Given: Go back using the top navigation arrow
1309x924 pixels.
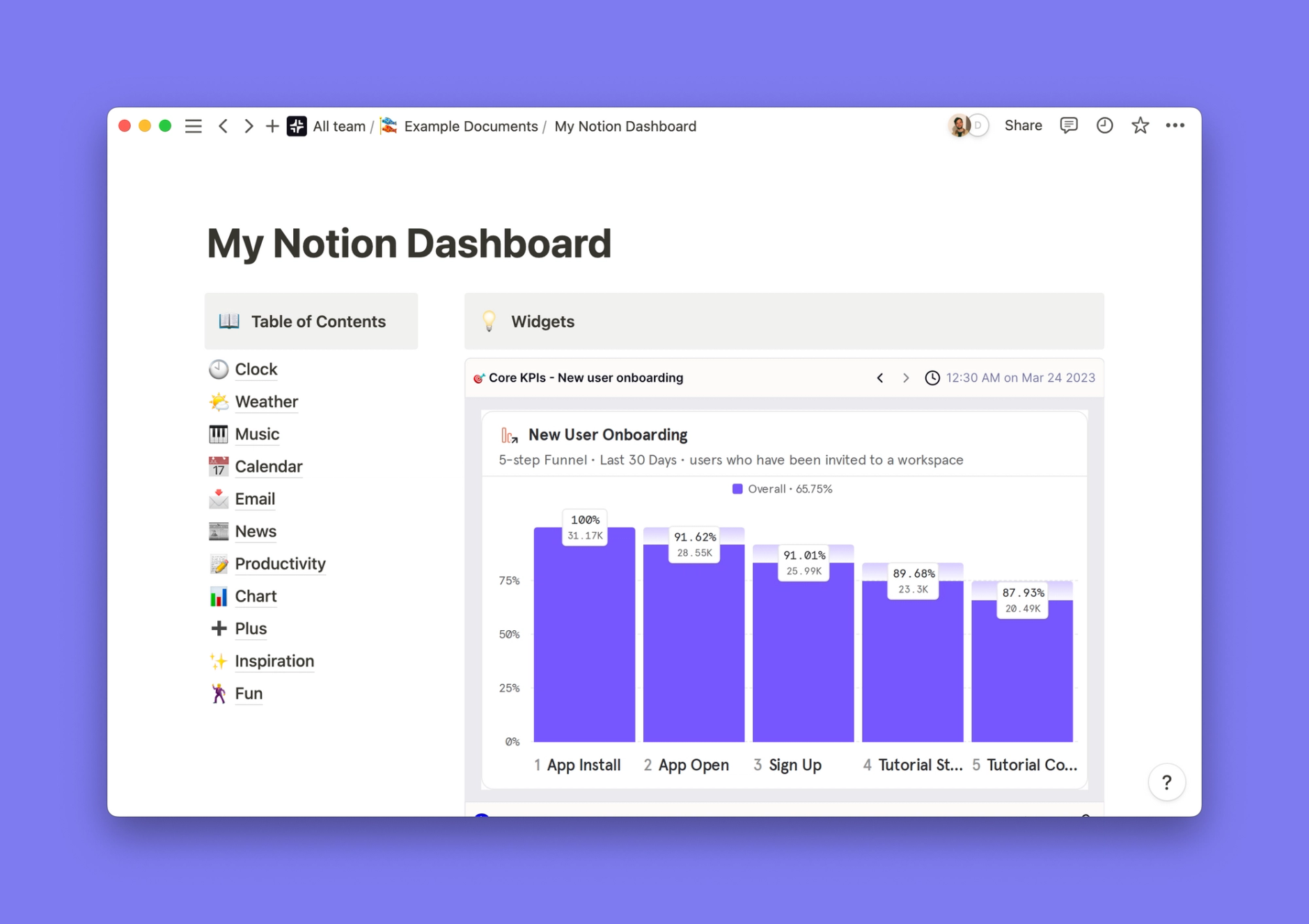Looking at the screenshot, I should tap(224, 126).
